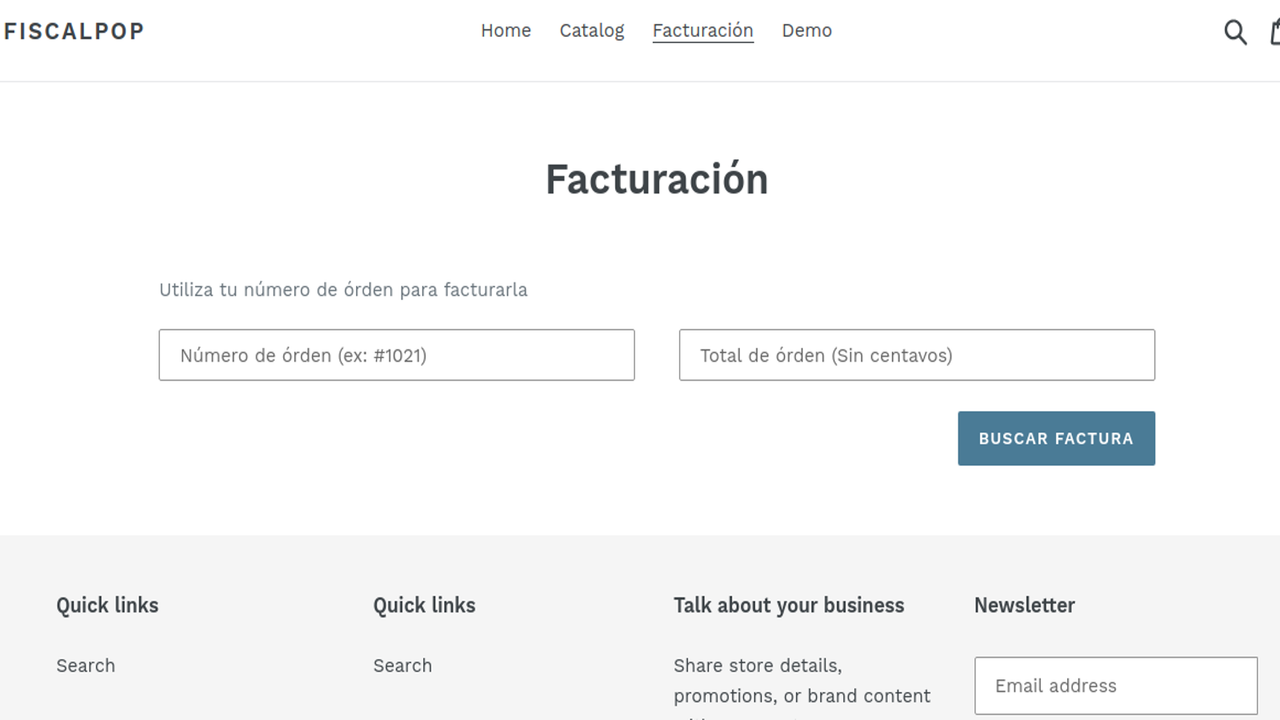Click the underlined Facturación link in header
The height and width of the screenshot is (720, 1280).
(703, 31)
